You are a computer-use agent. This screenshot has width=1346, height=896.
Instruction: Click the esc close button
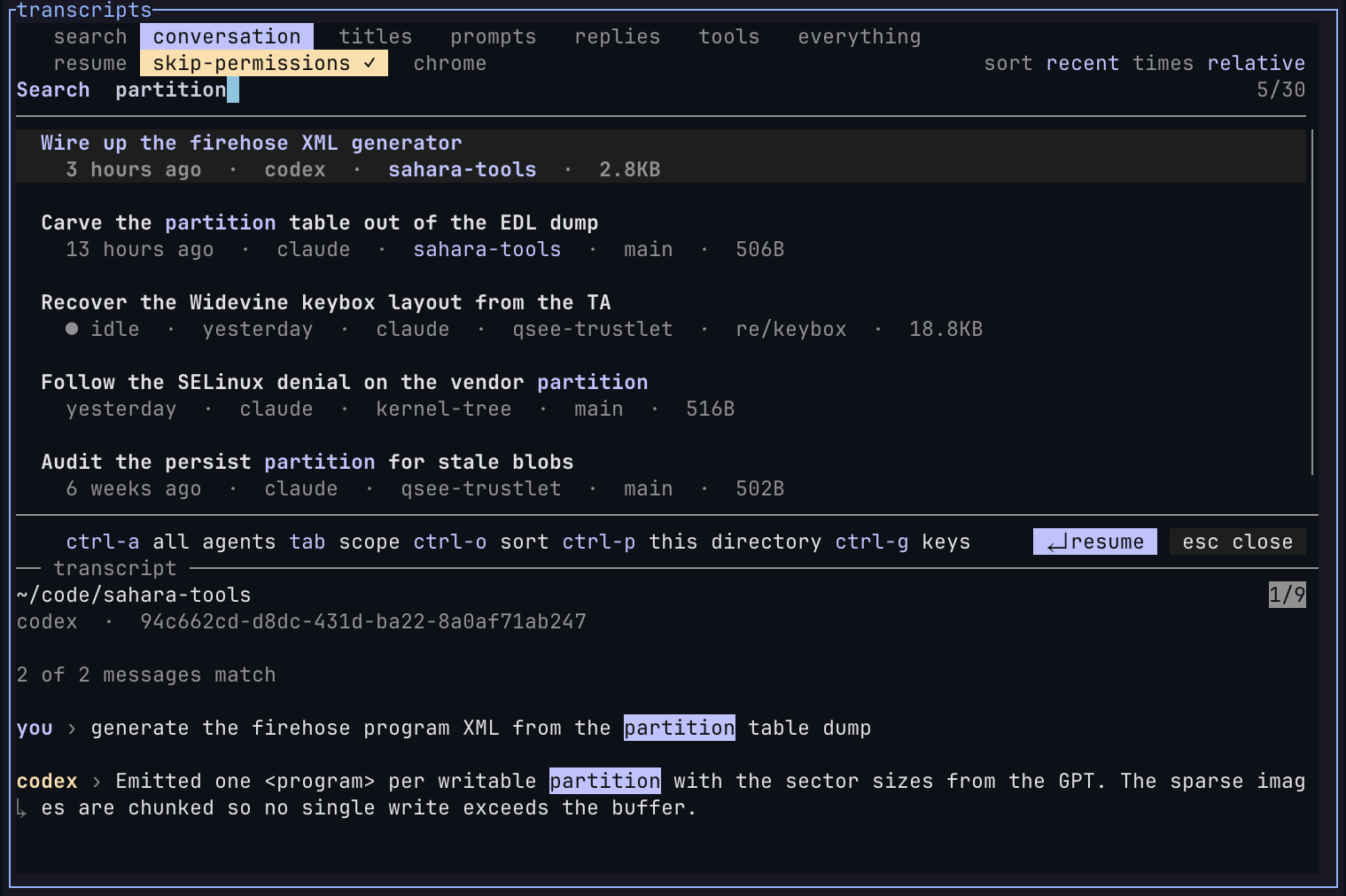pyautogui.click(x=1238, y=541)
